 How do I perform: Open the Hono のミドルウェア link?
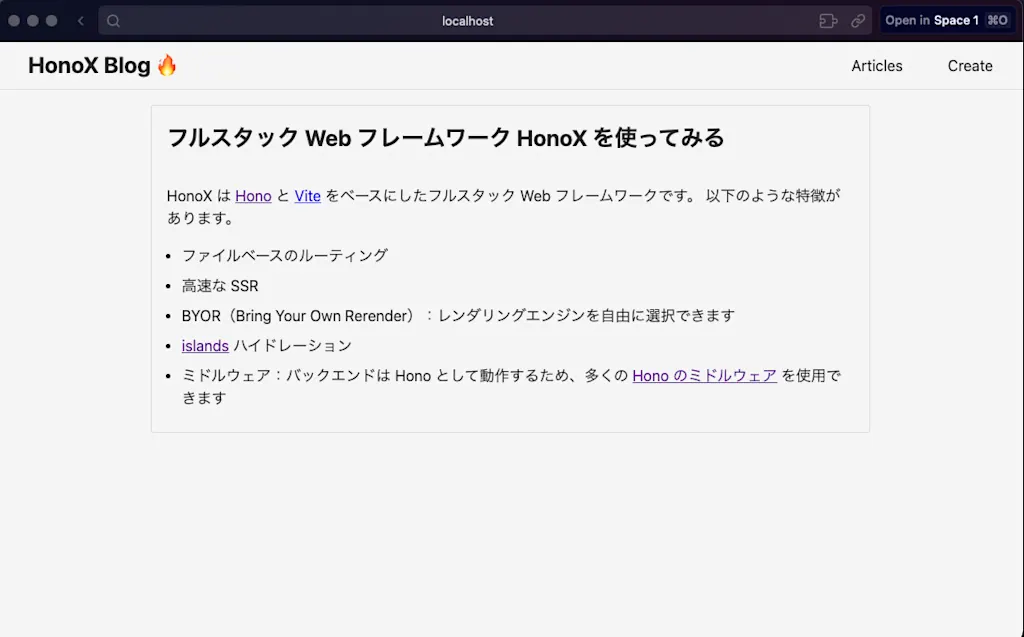705,376
